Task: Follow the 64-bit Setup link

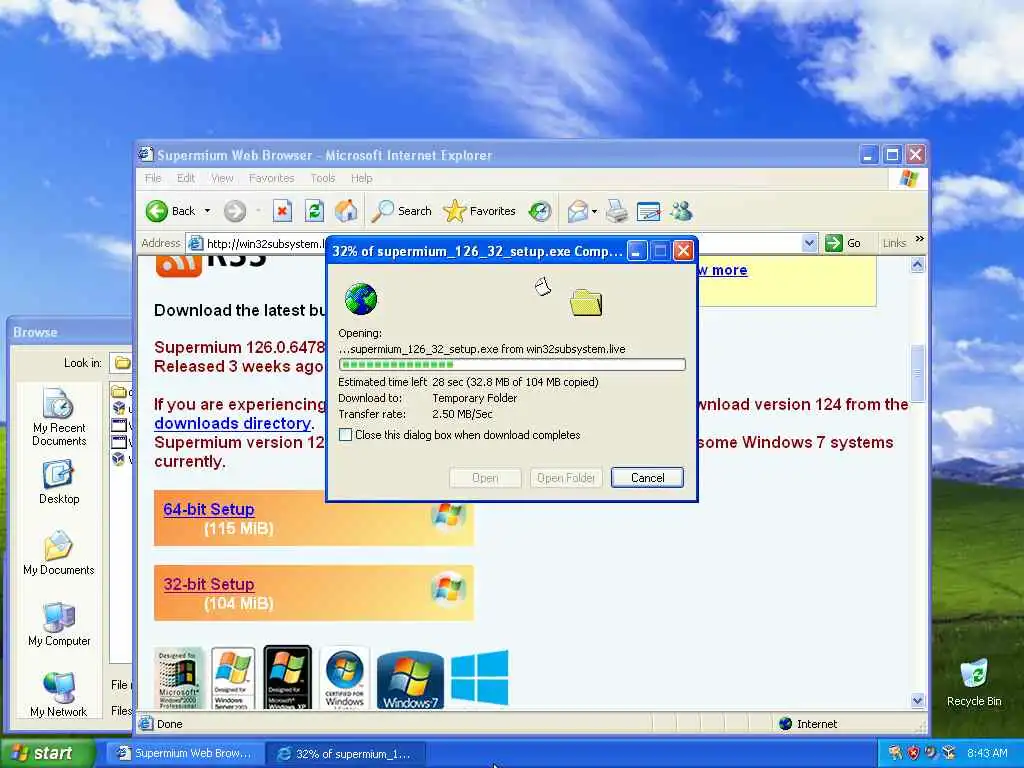Action: pyautogui.click(x=208, y=509)
